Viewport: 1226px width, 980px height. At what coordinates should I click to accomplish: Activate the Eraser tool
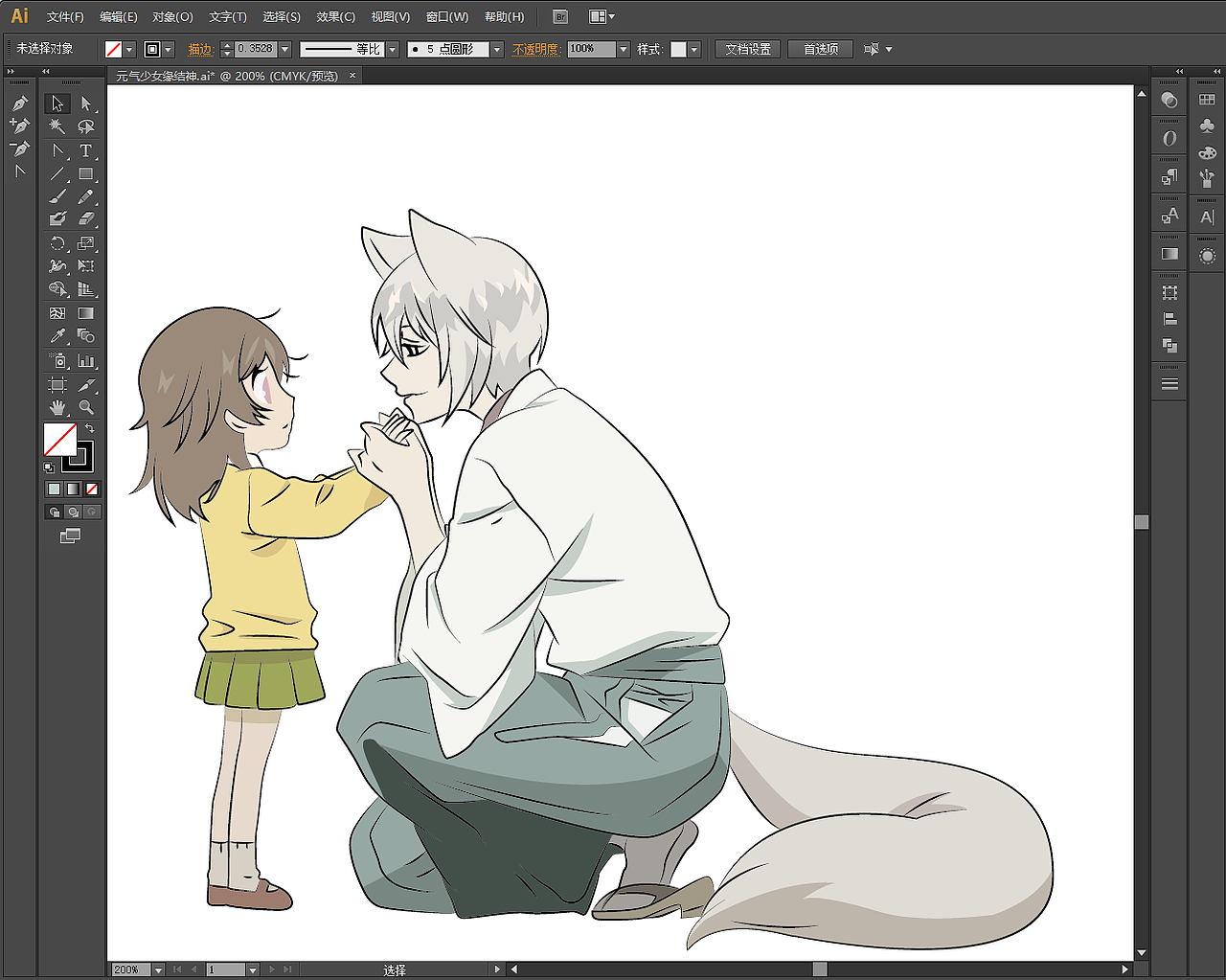pos(86,219)
